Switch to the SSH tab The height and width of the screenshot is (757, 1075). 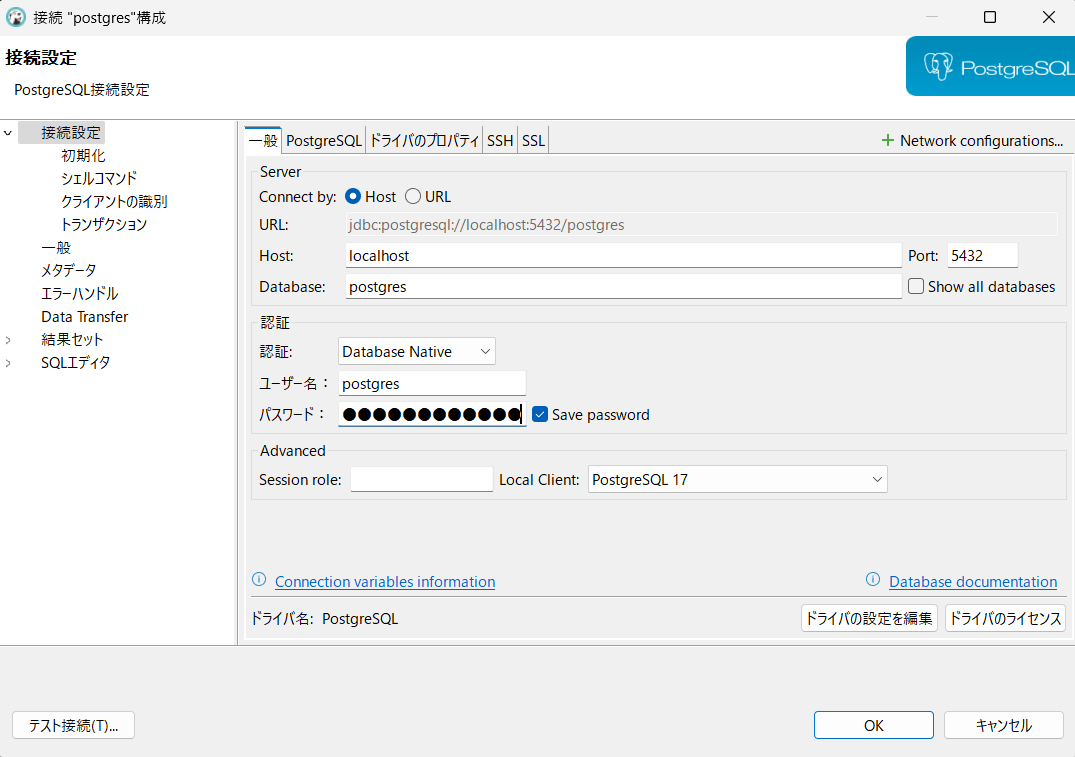(500, 141)
